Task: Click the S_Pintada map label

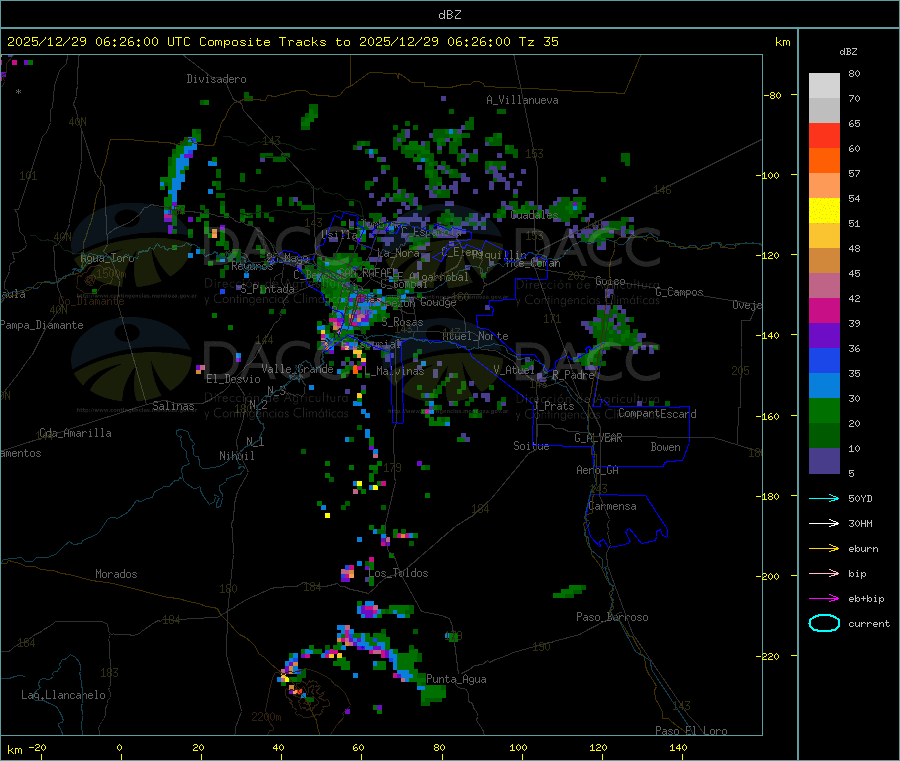Action: pos(267,289)
